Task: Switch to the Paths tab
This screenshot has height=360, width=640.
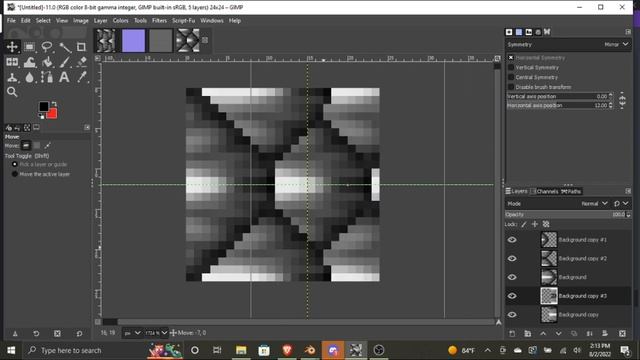Action: 571,191
